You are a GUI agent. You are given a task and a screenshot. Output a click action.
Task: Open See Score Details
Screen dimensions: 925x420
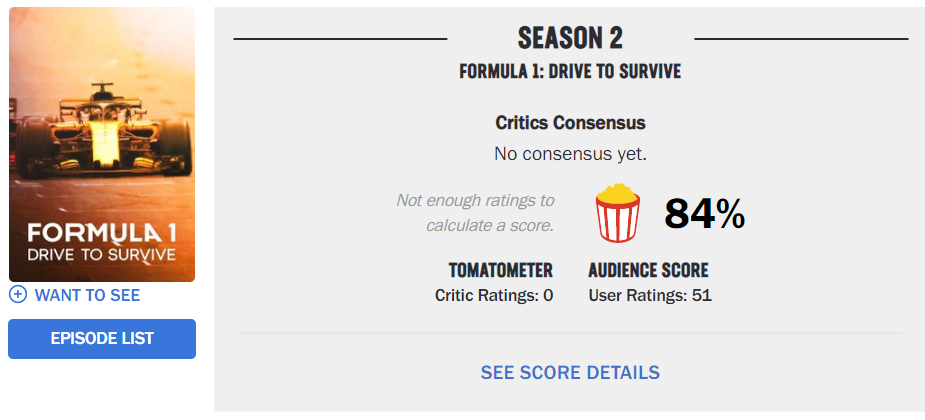pyautogui.click(x=570, y=372)
